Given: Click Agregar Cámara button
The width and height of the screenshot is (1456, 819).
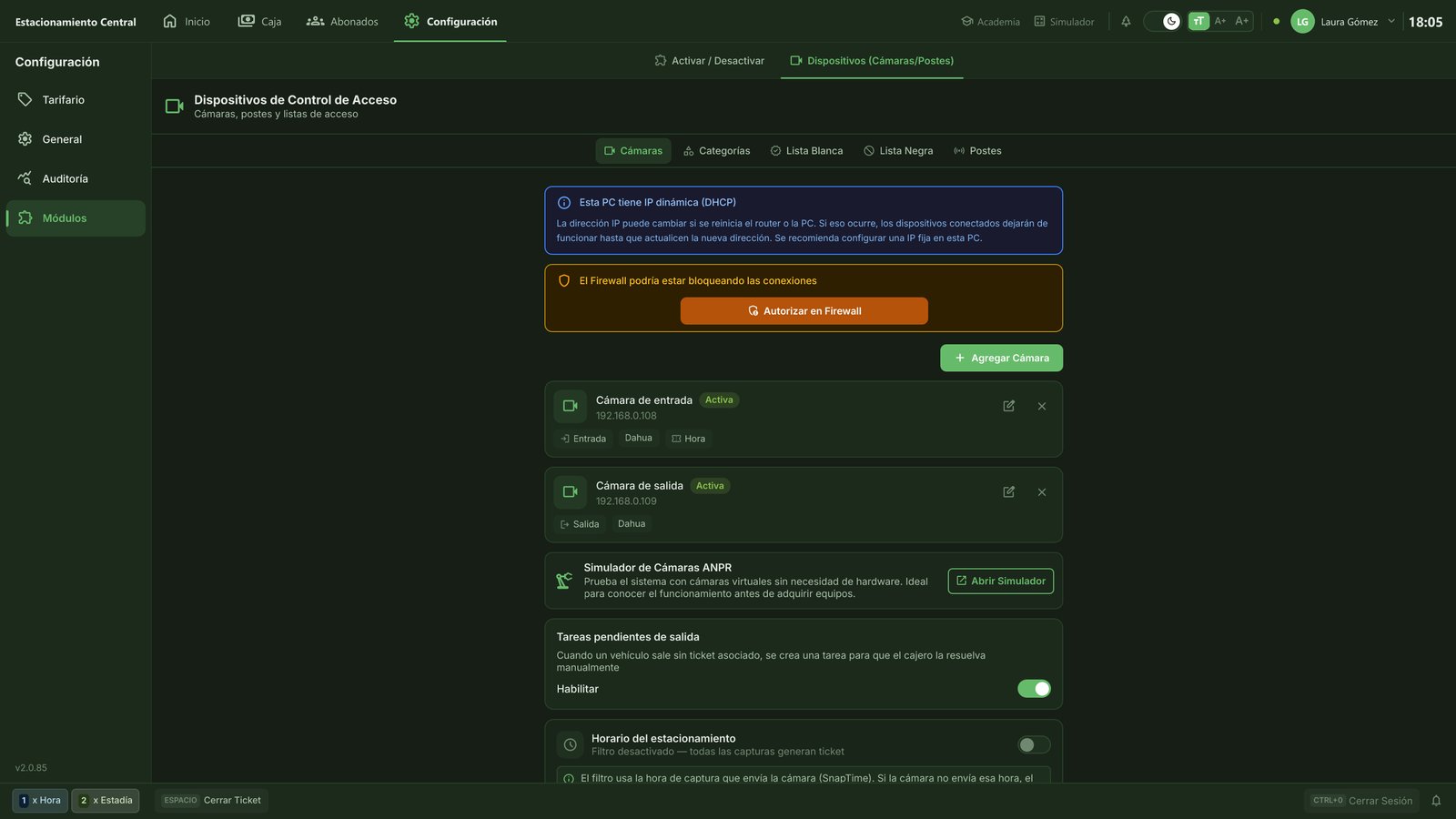Looking at the screenshot, I should coord(1001,359).
